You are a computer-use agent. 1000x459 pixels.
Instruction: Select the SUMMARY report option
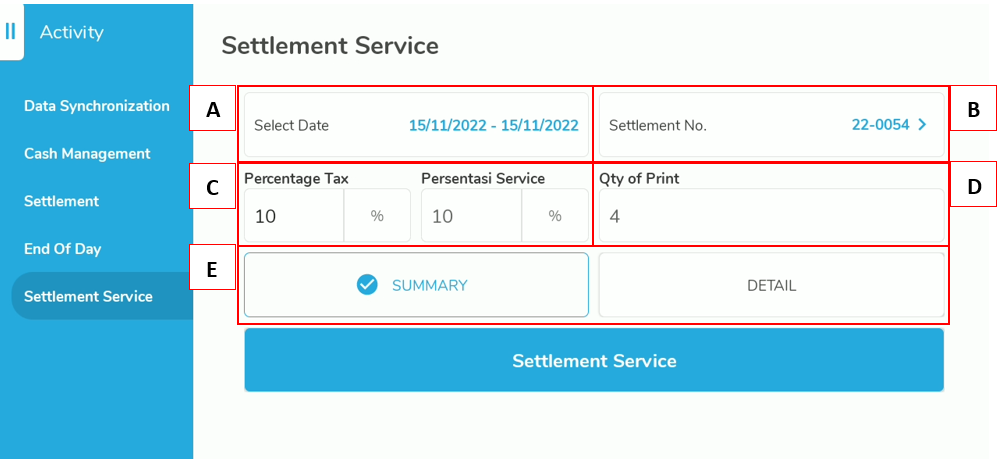(416, 285)
